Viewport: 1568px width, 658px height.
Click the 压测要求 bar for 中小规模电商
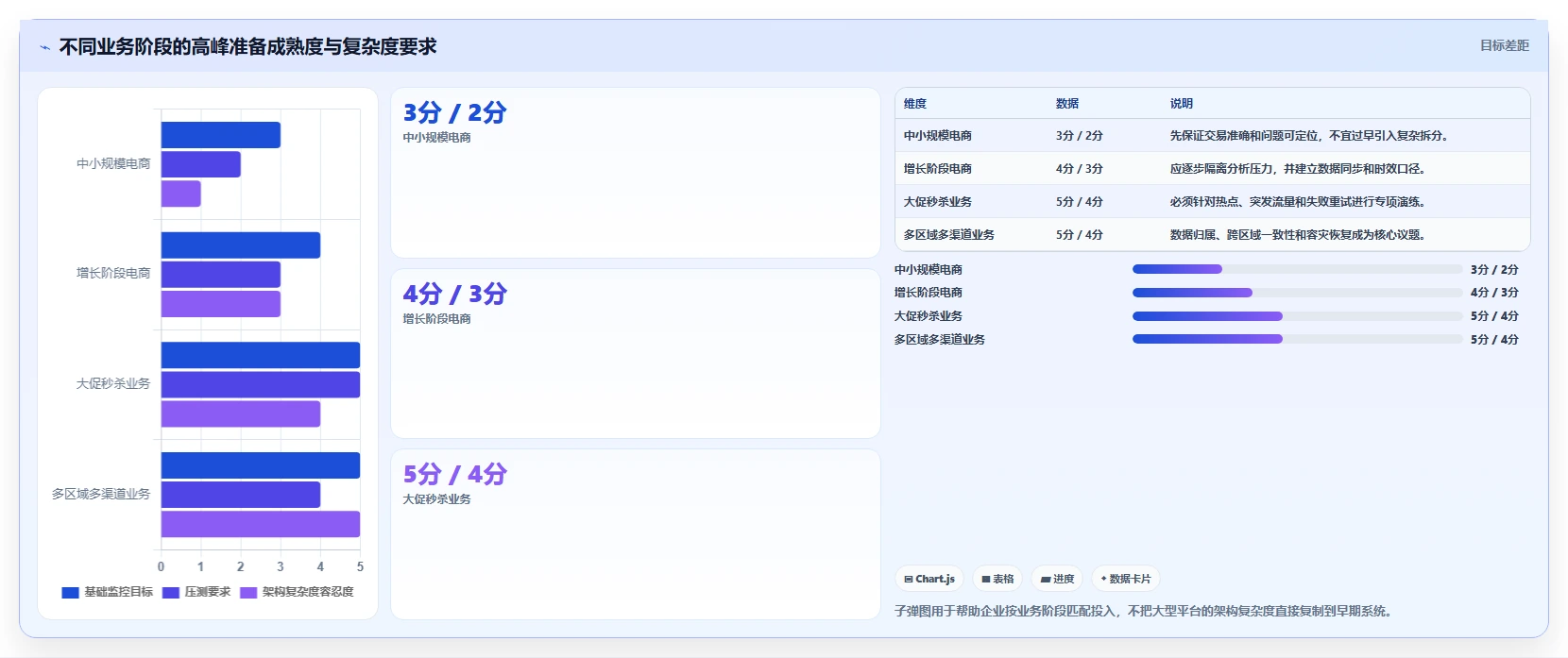pyautogui.click(x=201, y=164)
